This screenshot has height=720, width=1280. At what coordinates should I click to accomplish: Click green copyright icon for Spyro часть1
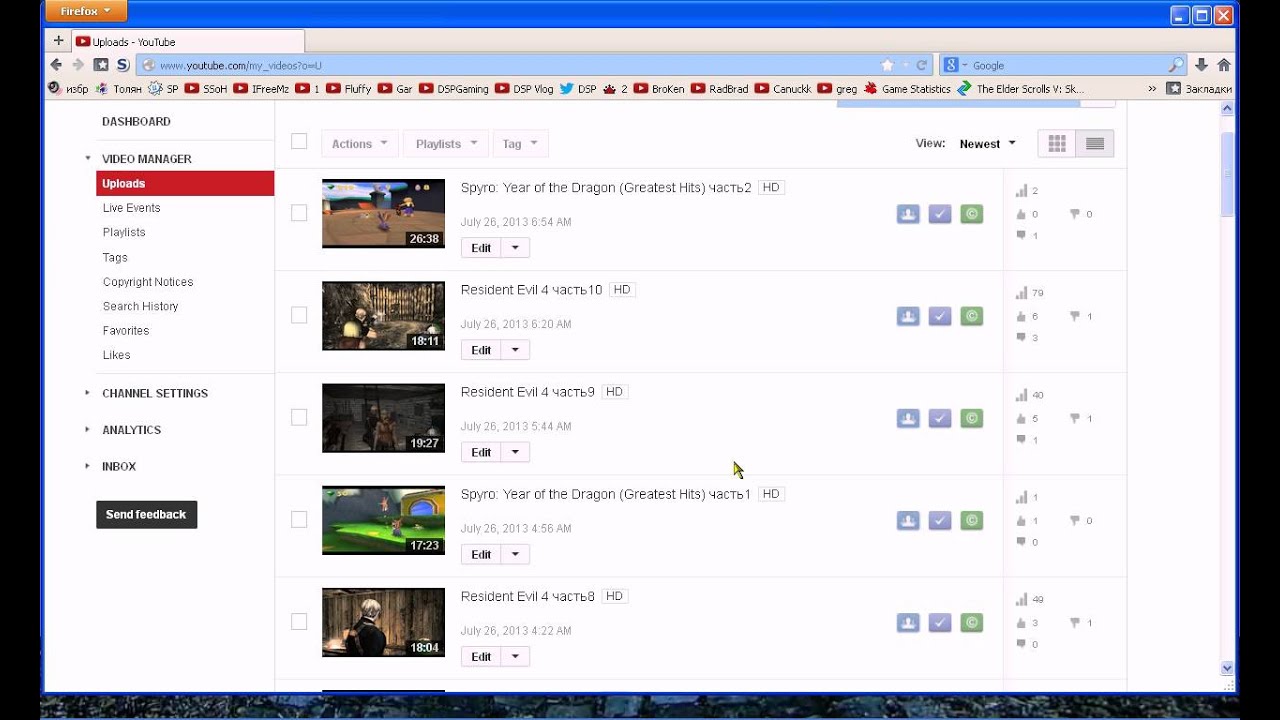971,521
